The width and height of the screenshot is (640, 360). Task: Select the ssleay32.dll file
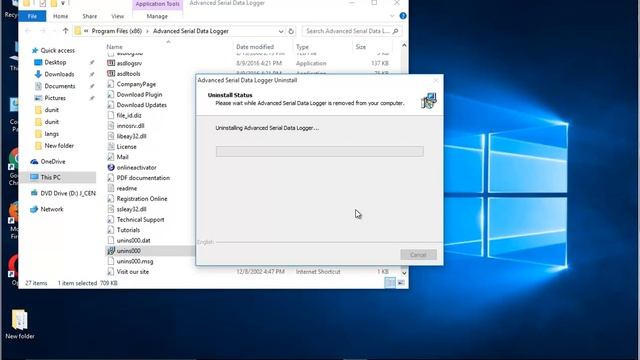pos(131,209)
